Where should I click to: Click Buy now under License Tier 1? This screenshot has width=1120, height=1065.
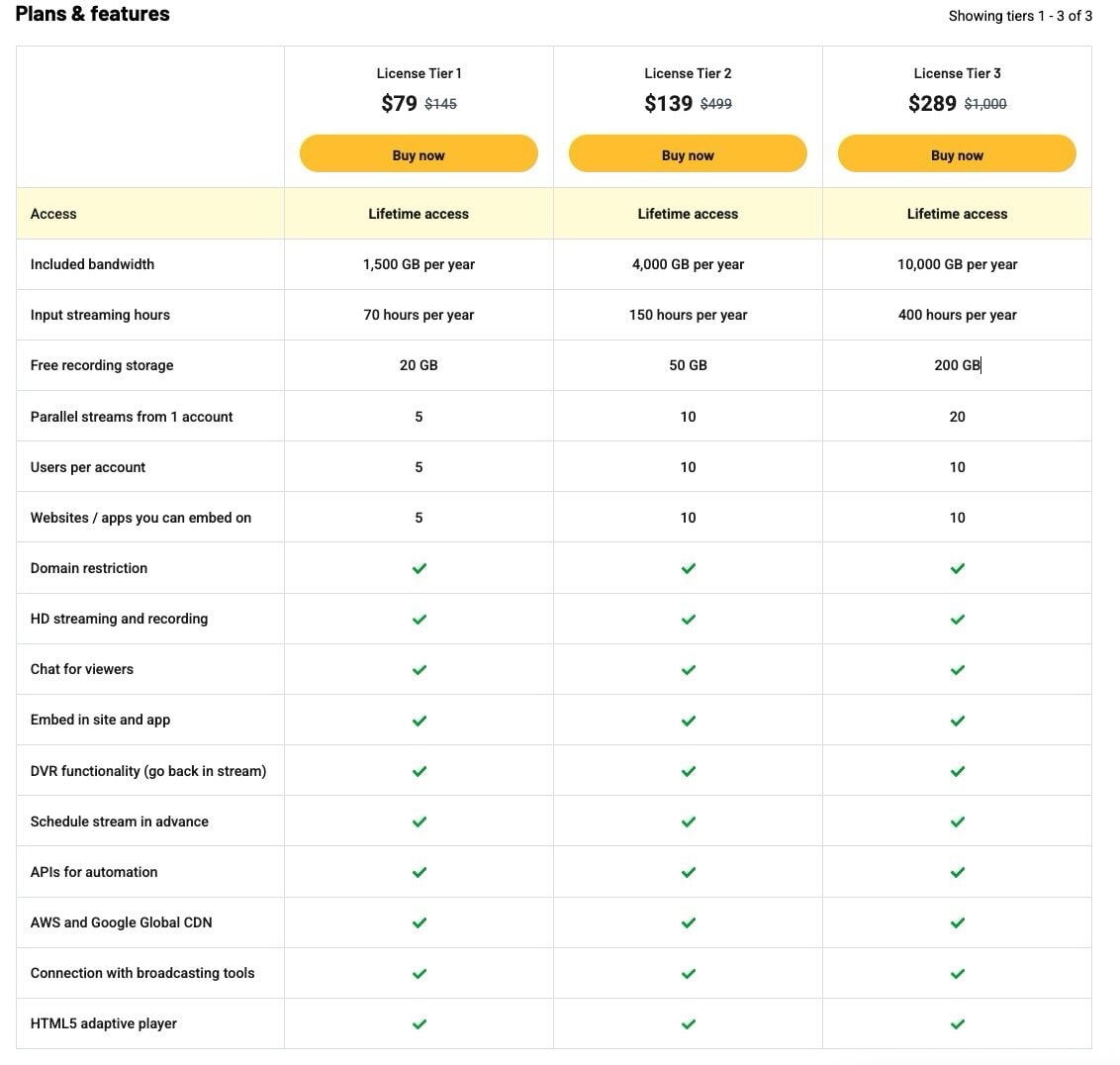(x=419, y=153)
